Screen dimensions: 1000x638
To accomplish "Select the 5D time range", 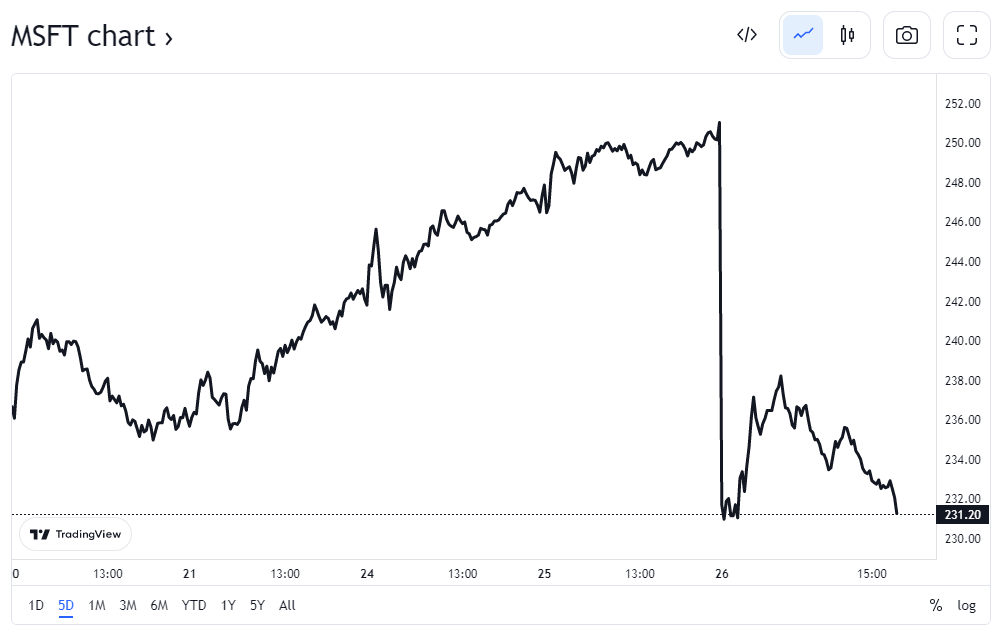I will (x=66, y=605).
